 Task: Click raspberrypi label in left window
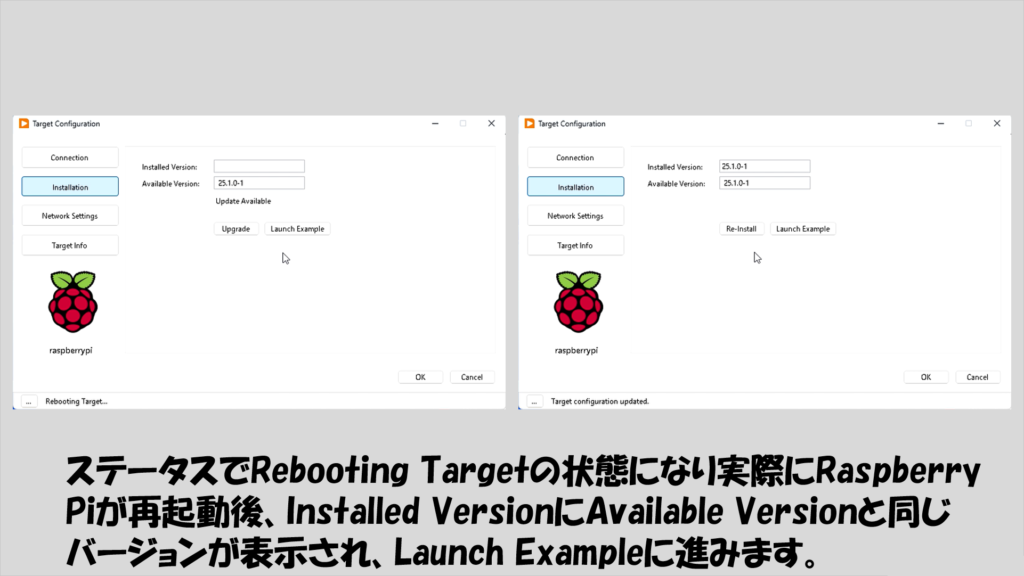pyautogui.click(x=71, y=351)
